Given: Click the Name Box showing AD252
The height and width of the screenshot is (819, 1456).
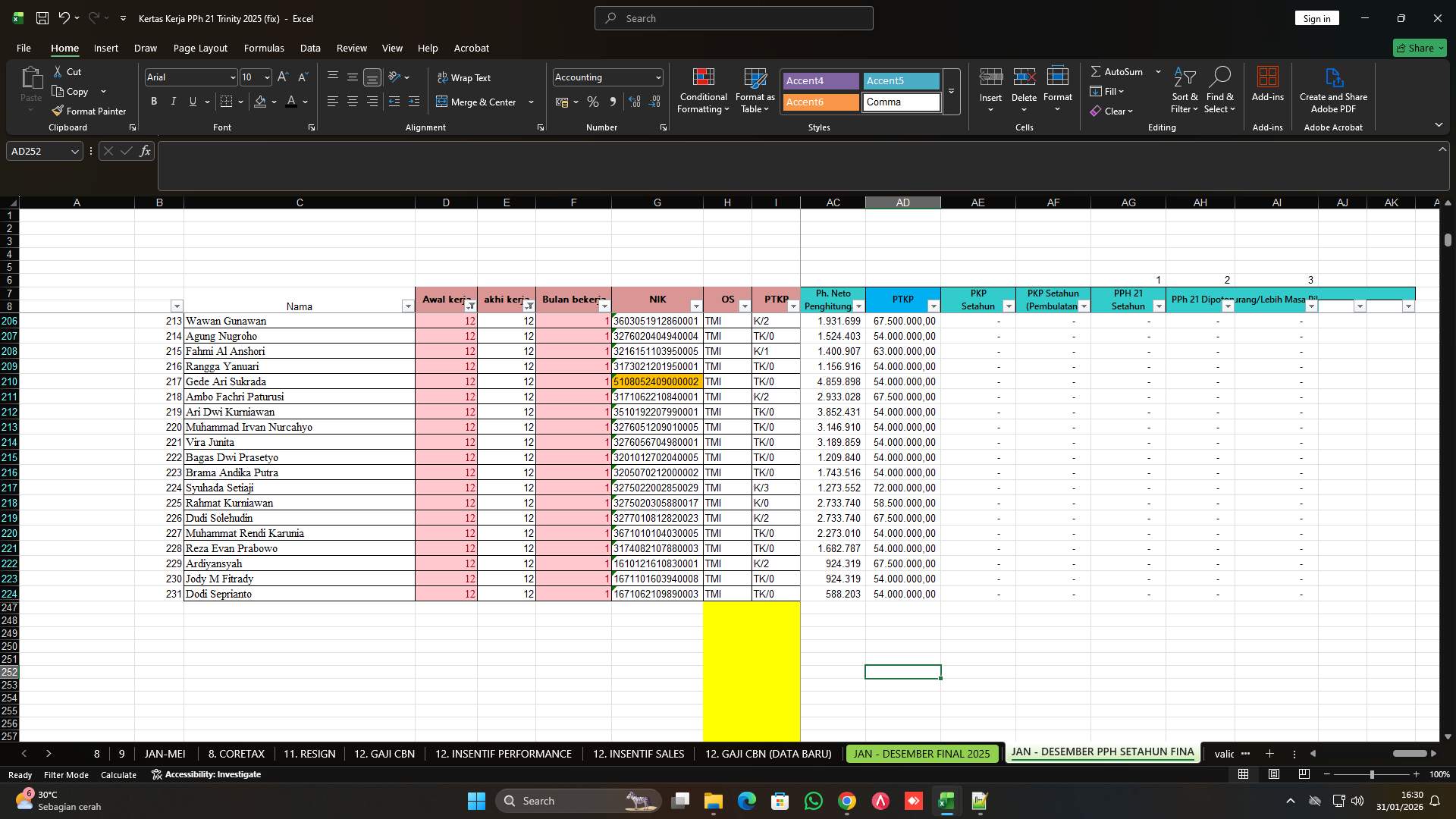Looking at the screenshot, I should 38,151.
